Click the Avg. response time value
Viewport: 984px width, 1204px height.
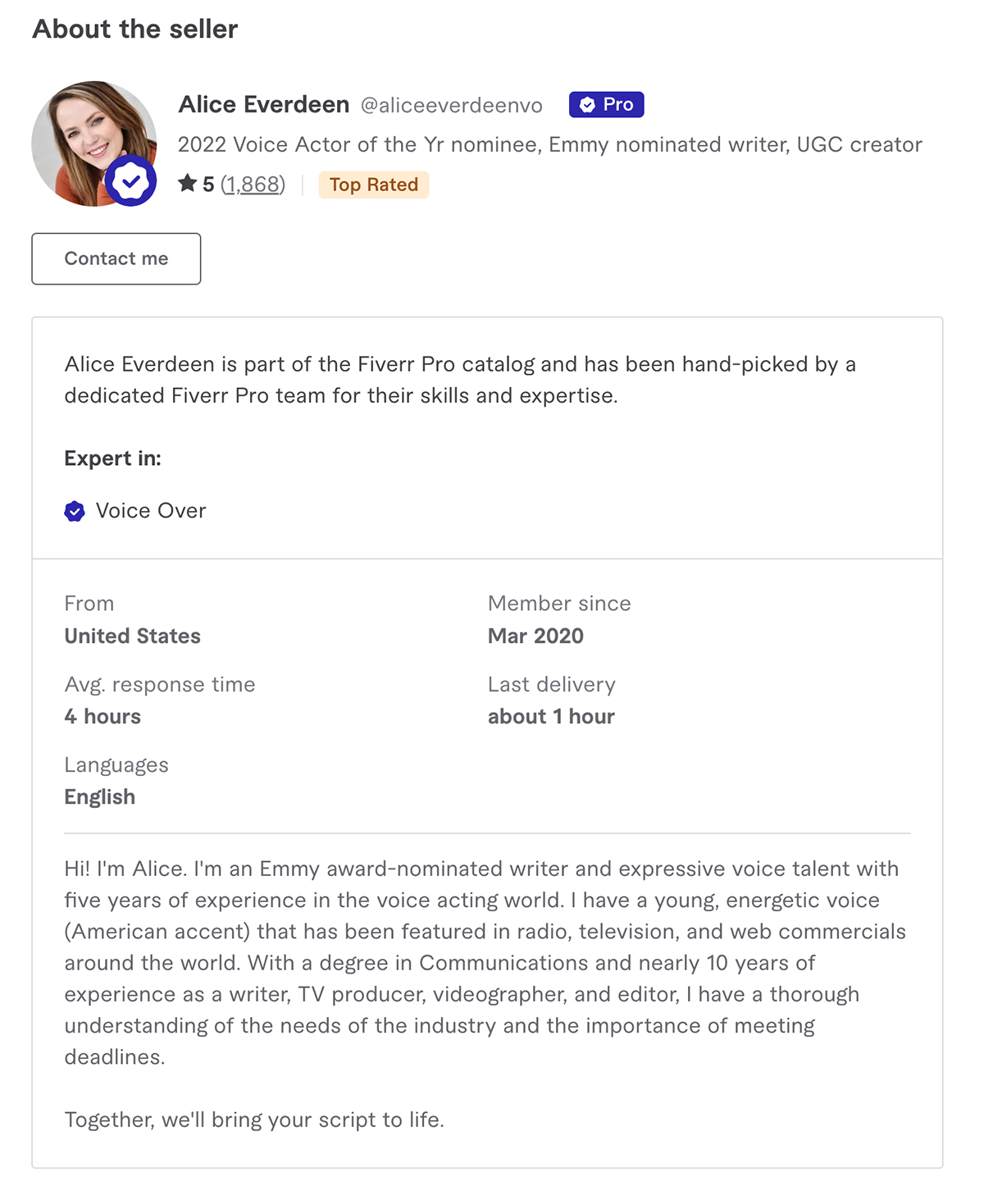click(x=102, y=716)
